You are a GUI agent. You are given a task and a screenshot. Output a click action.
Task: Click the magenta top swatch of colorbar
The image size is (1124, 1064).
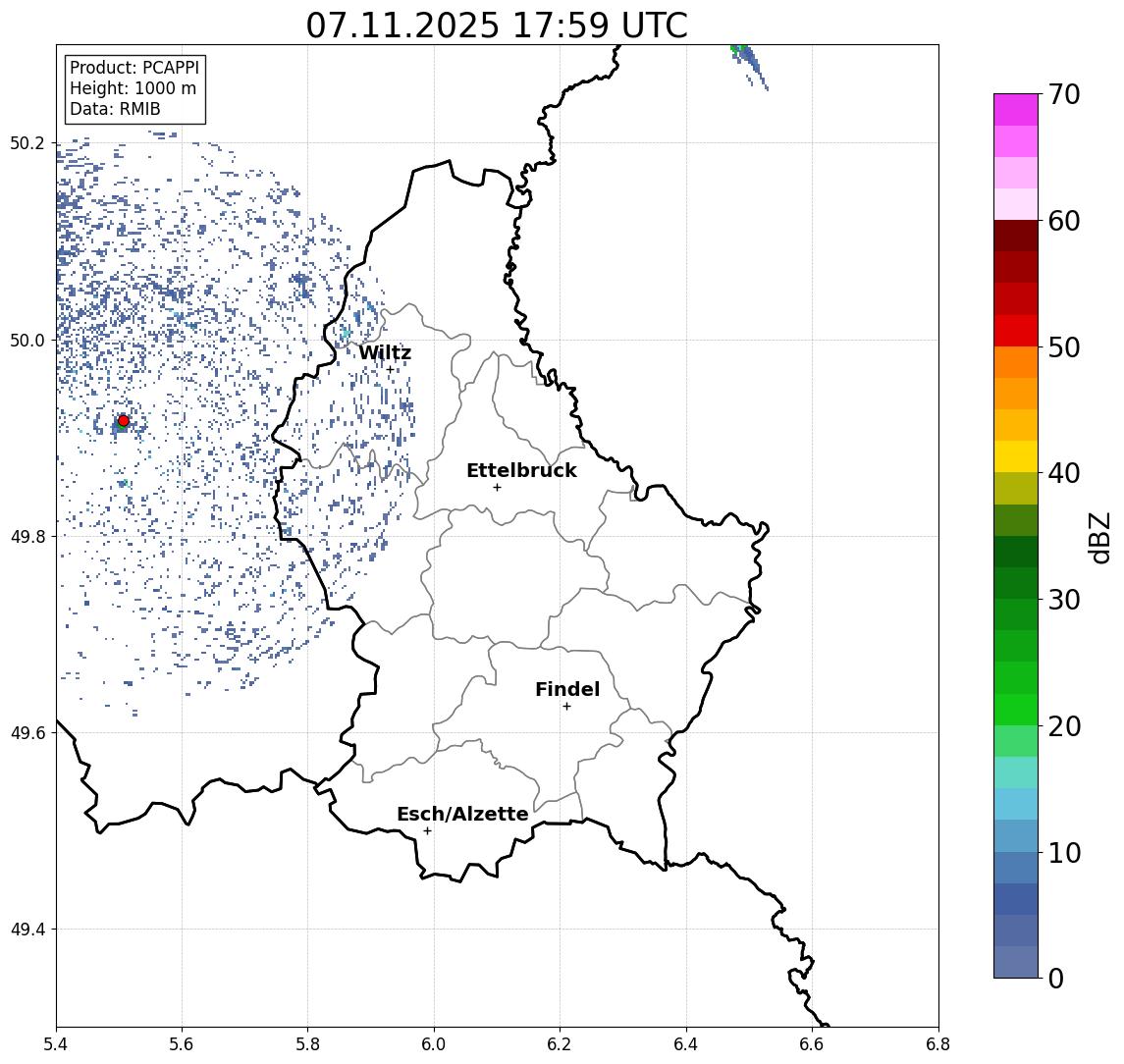click(x=1016, y=110)
